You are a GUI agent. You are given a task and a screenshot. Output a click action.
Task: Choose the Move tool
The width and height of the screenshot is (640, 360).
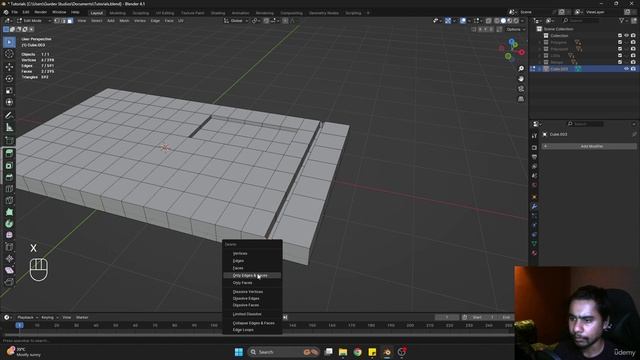(9, 67)
